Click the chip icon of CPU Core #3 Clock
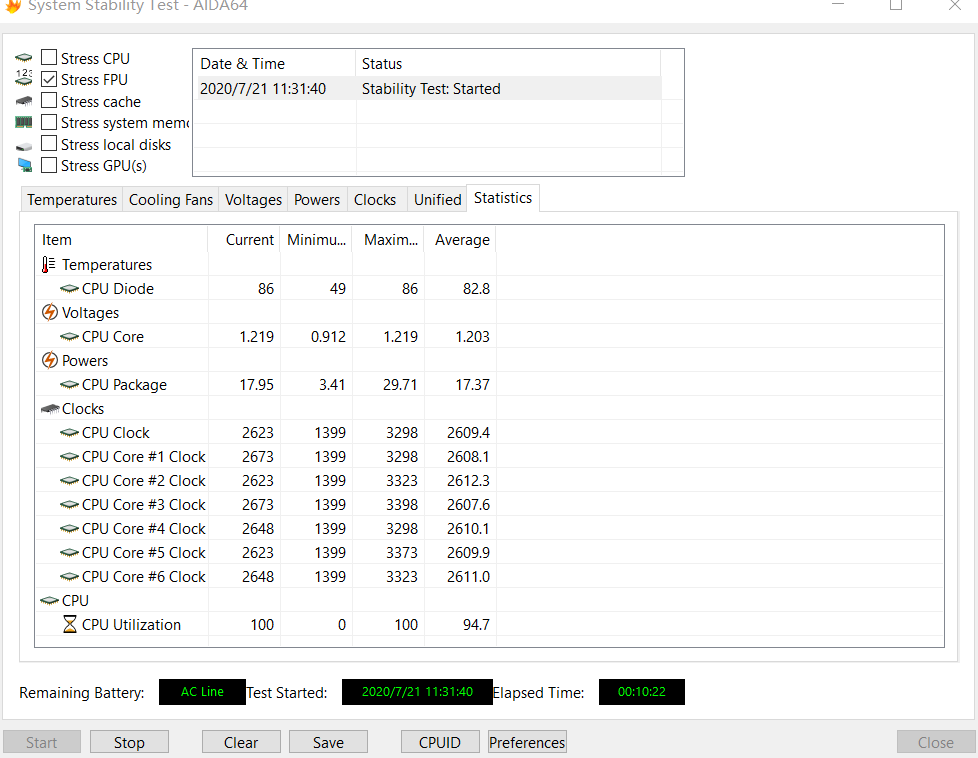The height and width of the screenshot is (758, 978). (69, 505)
